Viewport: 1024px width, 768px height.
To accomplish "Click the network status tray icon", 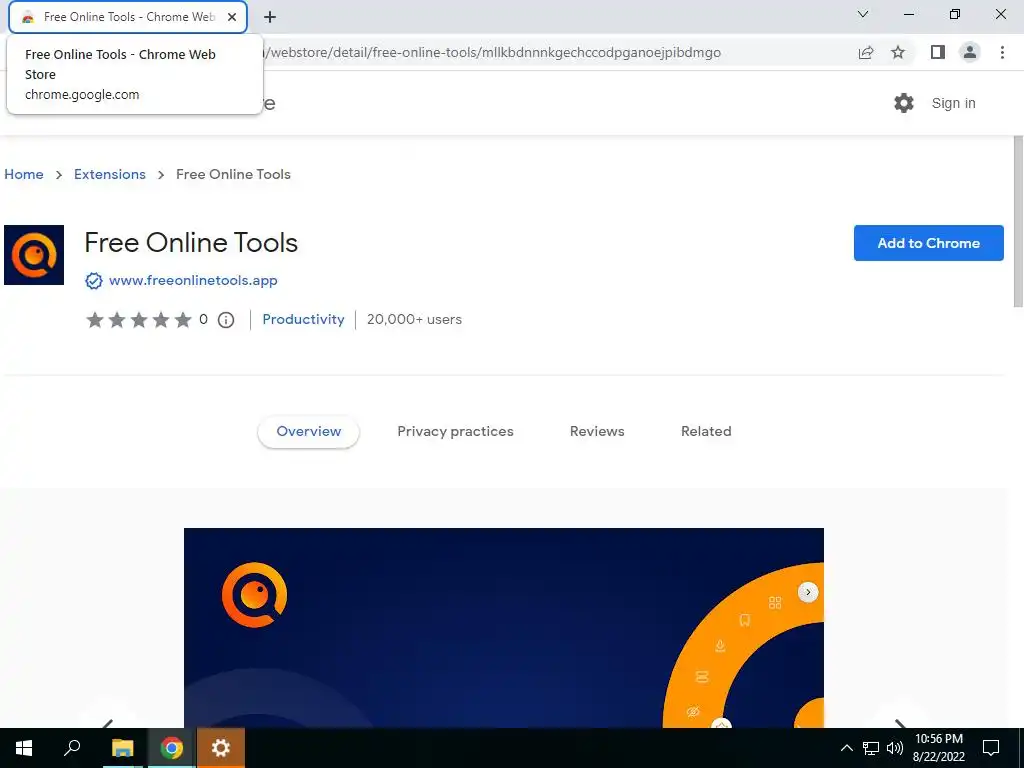I will (x=871, y=748).
